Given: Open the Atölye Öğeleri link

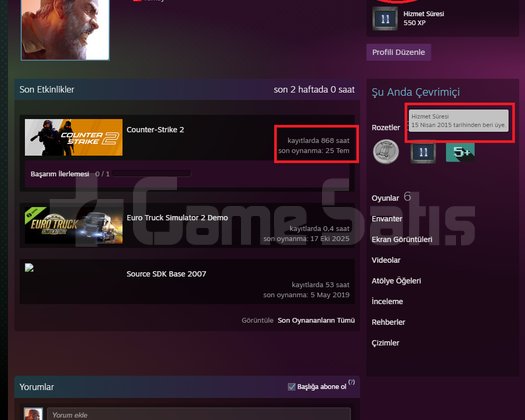Looking at the screenshot, I should (x=396, y=281).
